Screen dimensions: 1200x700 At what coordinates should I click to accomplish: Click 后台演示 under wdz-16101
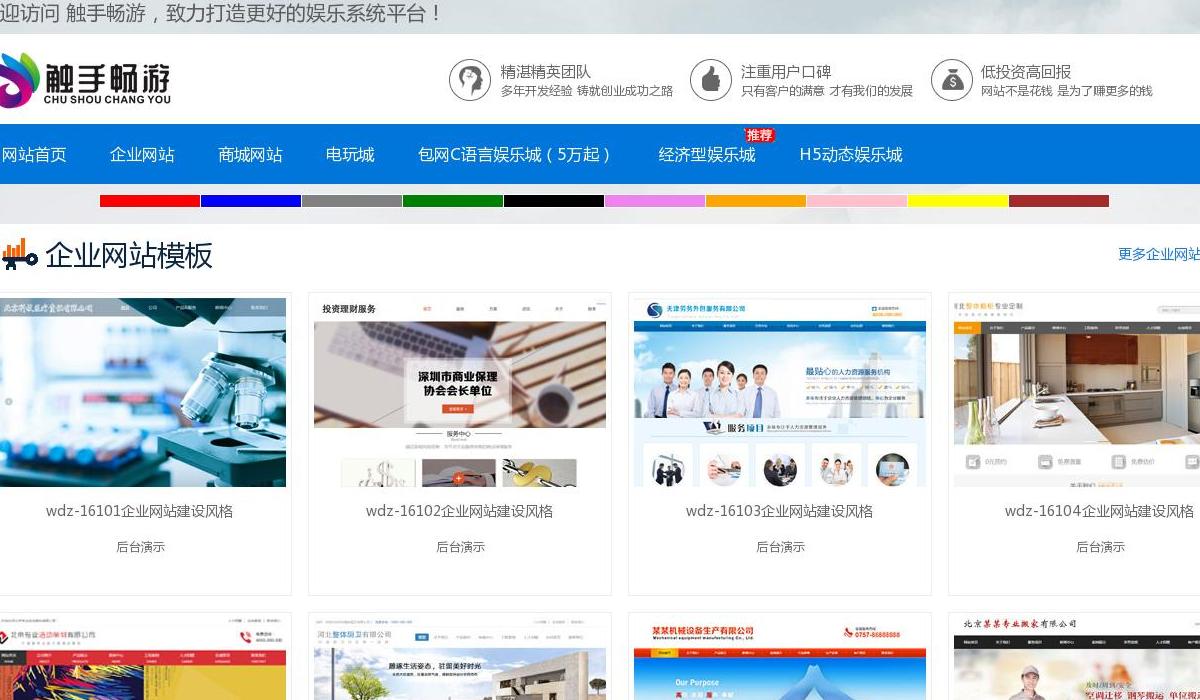[140, 547]
